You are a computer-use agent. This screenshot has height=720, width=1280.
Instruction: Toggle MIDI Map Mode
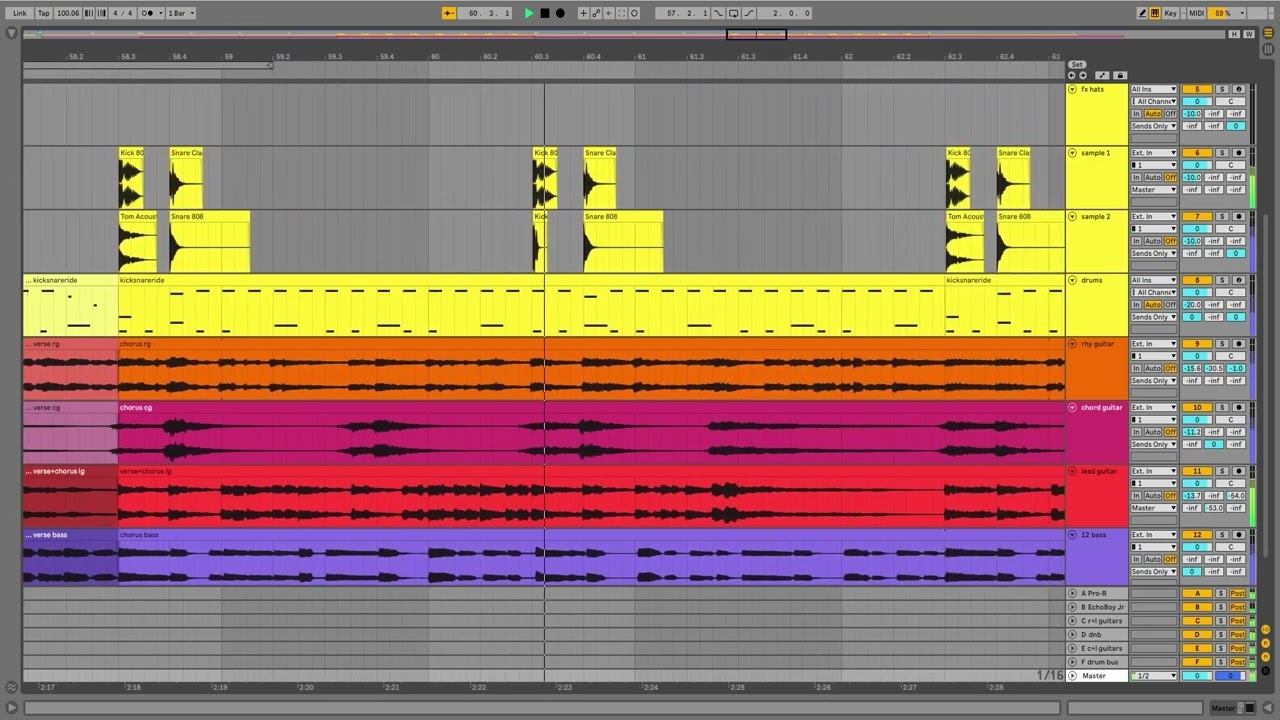point(1196,13)
